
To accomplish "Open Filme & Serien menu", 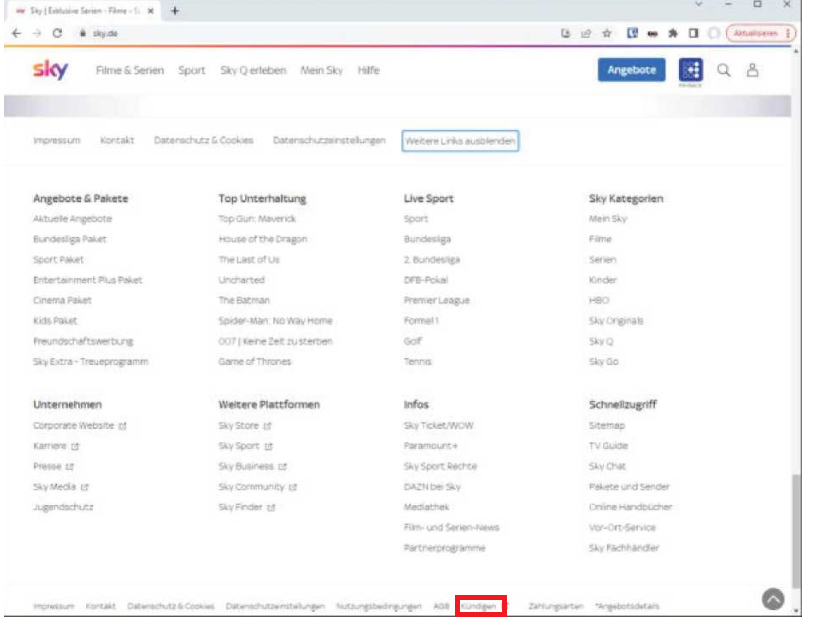I will pos(130,70).
